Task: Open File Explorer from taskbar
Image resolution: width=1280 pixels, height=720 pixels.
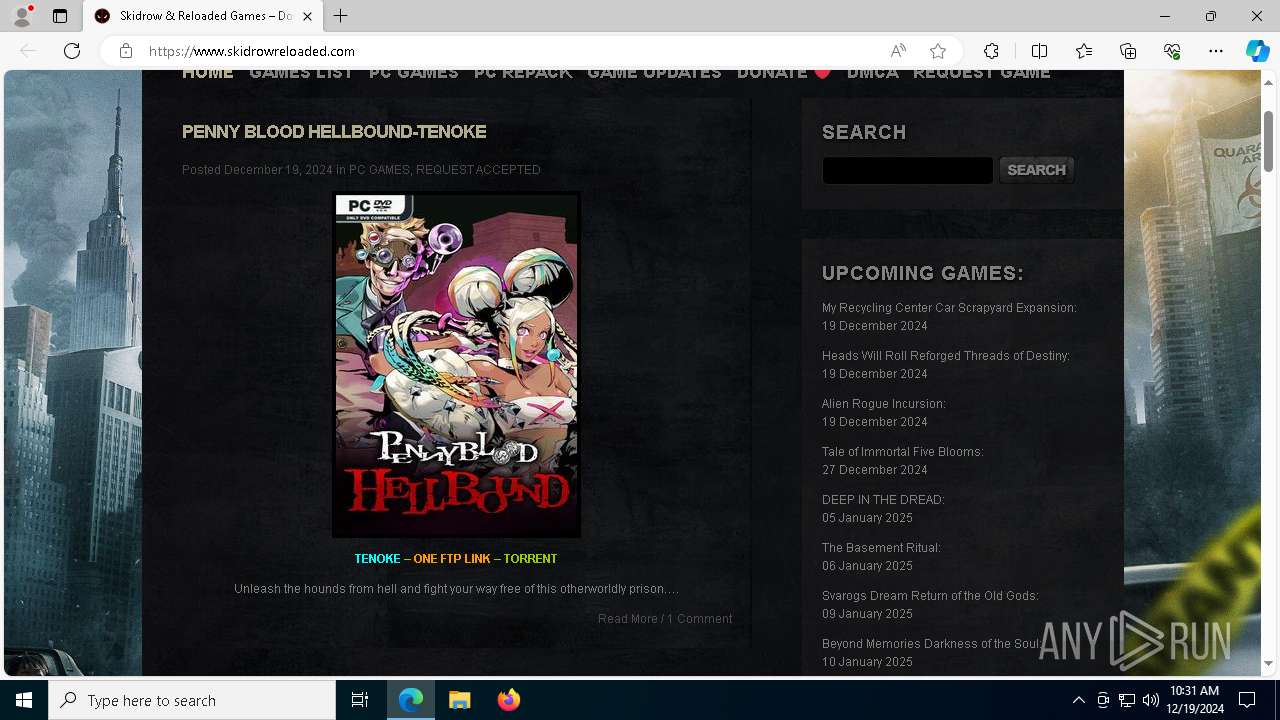Action: click(459, 700)
